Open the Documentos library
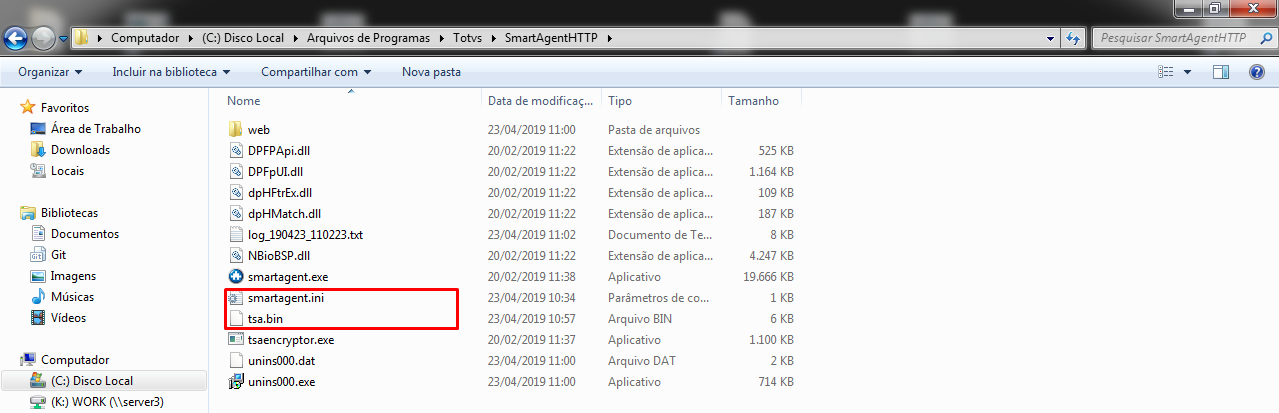This screenshot has width=1279, height=413. click(75, 234)
